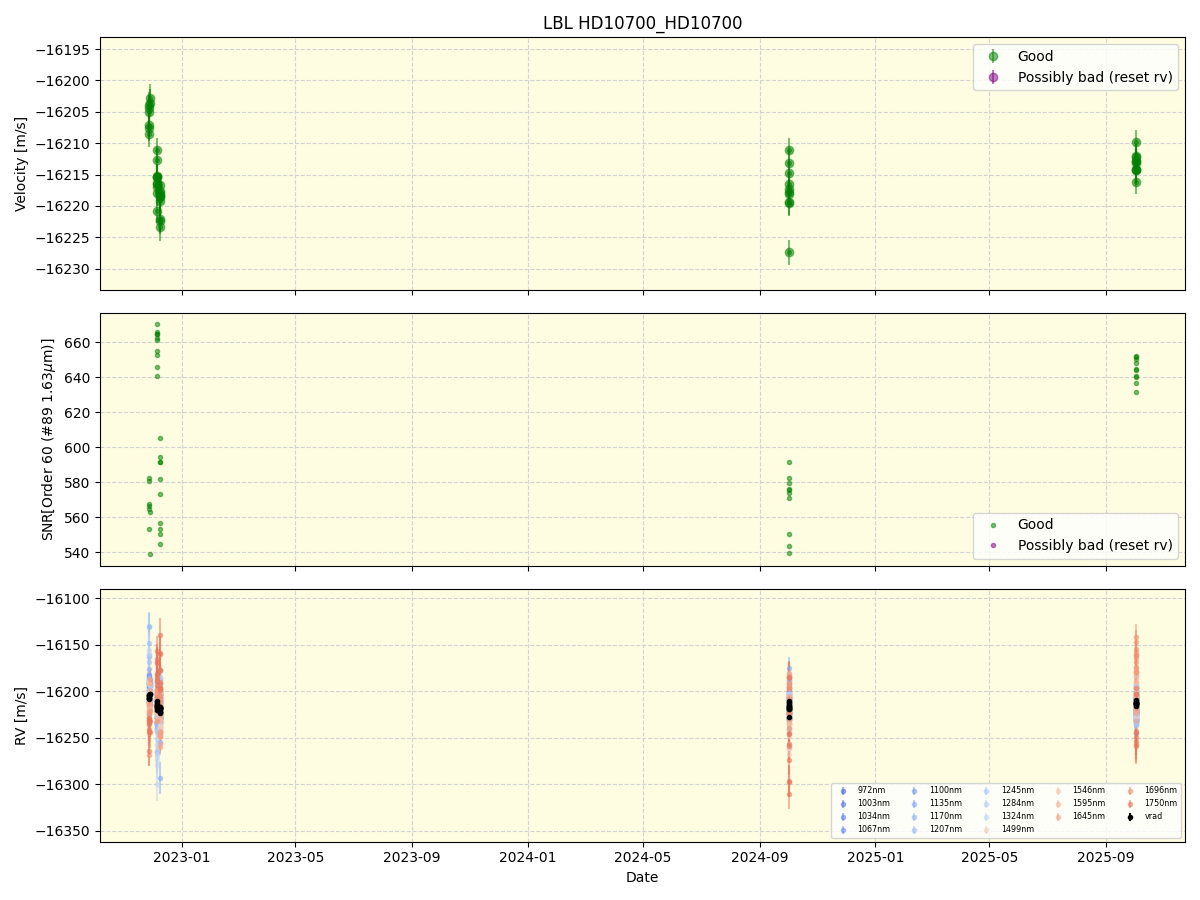Click the 1207nm legend label
1200x900 pixels.
[946, 829]
